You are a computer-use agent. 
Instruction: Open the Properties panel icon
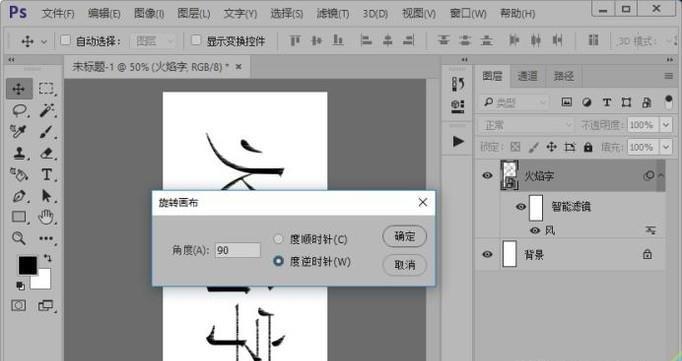(458, 106)
